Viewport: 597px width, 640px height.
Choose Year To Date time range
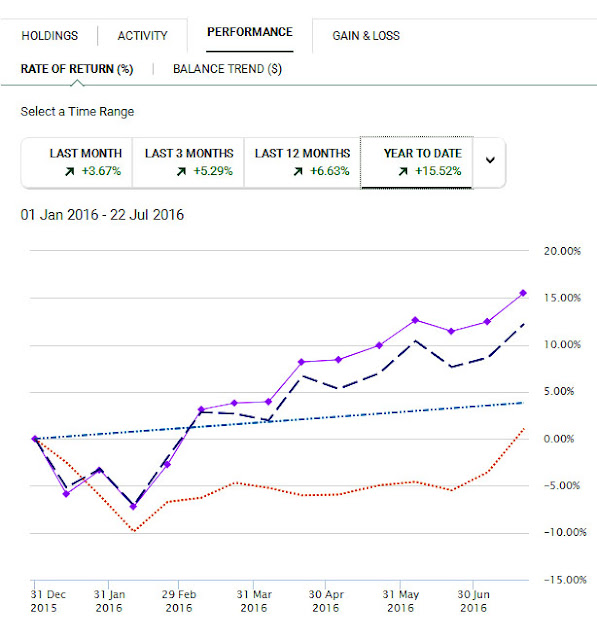tap(417, 162)
